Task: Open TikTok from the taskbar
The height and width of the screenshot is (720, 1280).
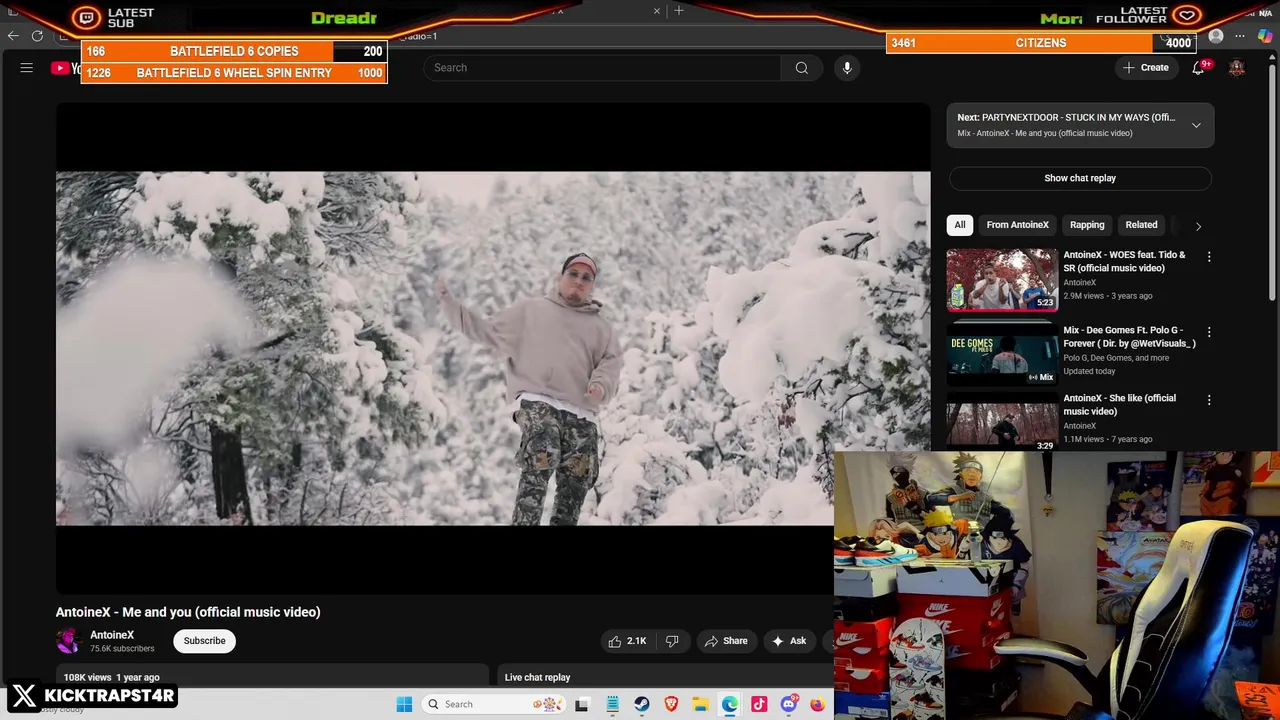Action: pos(759,704)
